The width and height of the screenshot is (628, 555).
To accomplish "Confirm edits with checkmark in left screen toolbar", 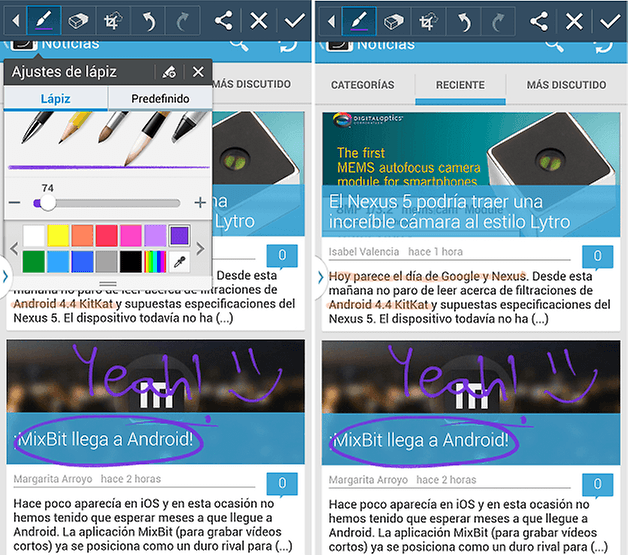I will tap(294, 20).
